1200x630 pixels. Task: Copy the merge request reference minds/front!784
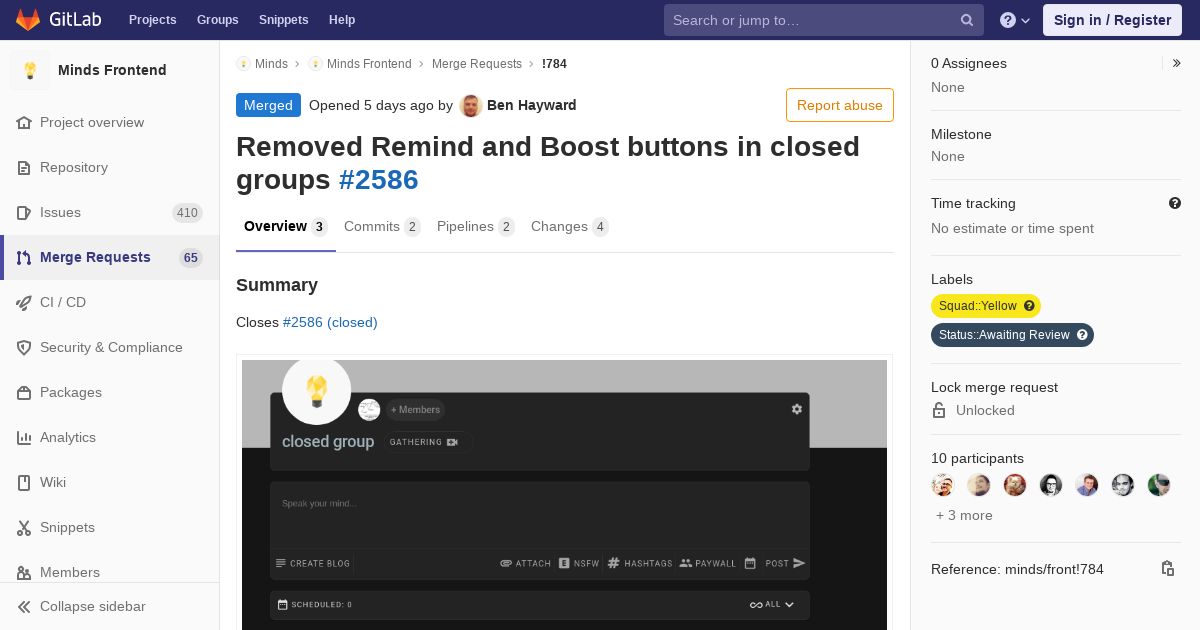1167,569
